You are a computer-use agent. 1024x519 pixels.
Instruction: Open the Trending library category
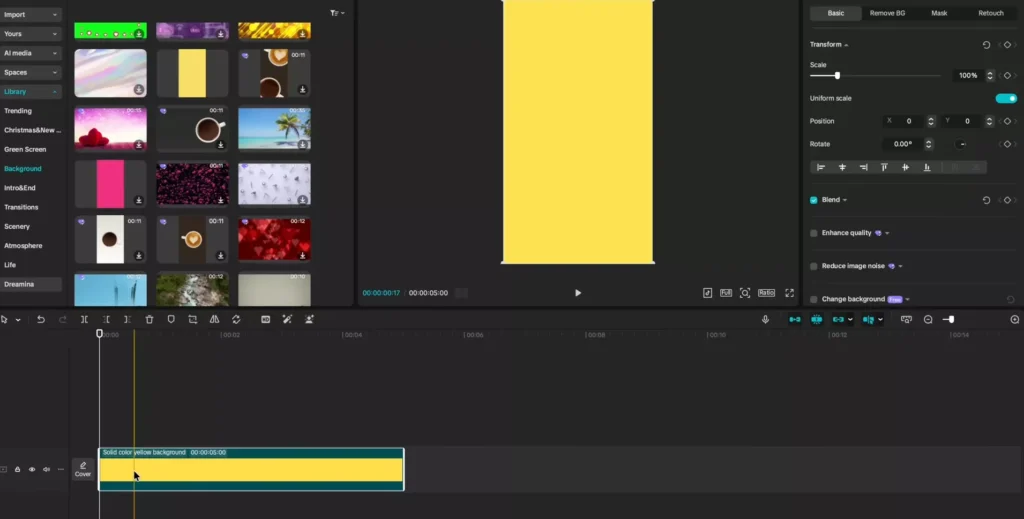click(18, 111)
